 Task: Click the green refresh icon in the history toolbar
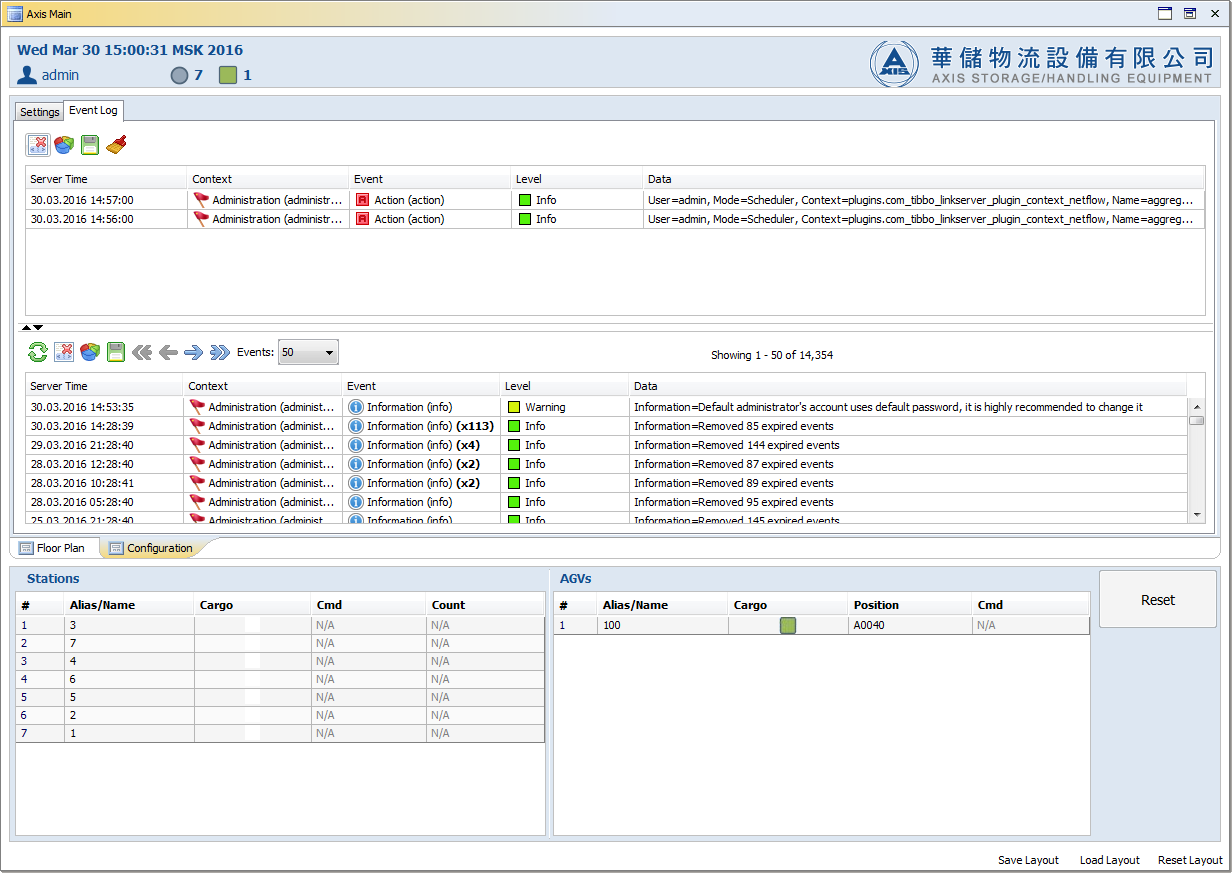click(38, 352)
